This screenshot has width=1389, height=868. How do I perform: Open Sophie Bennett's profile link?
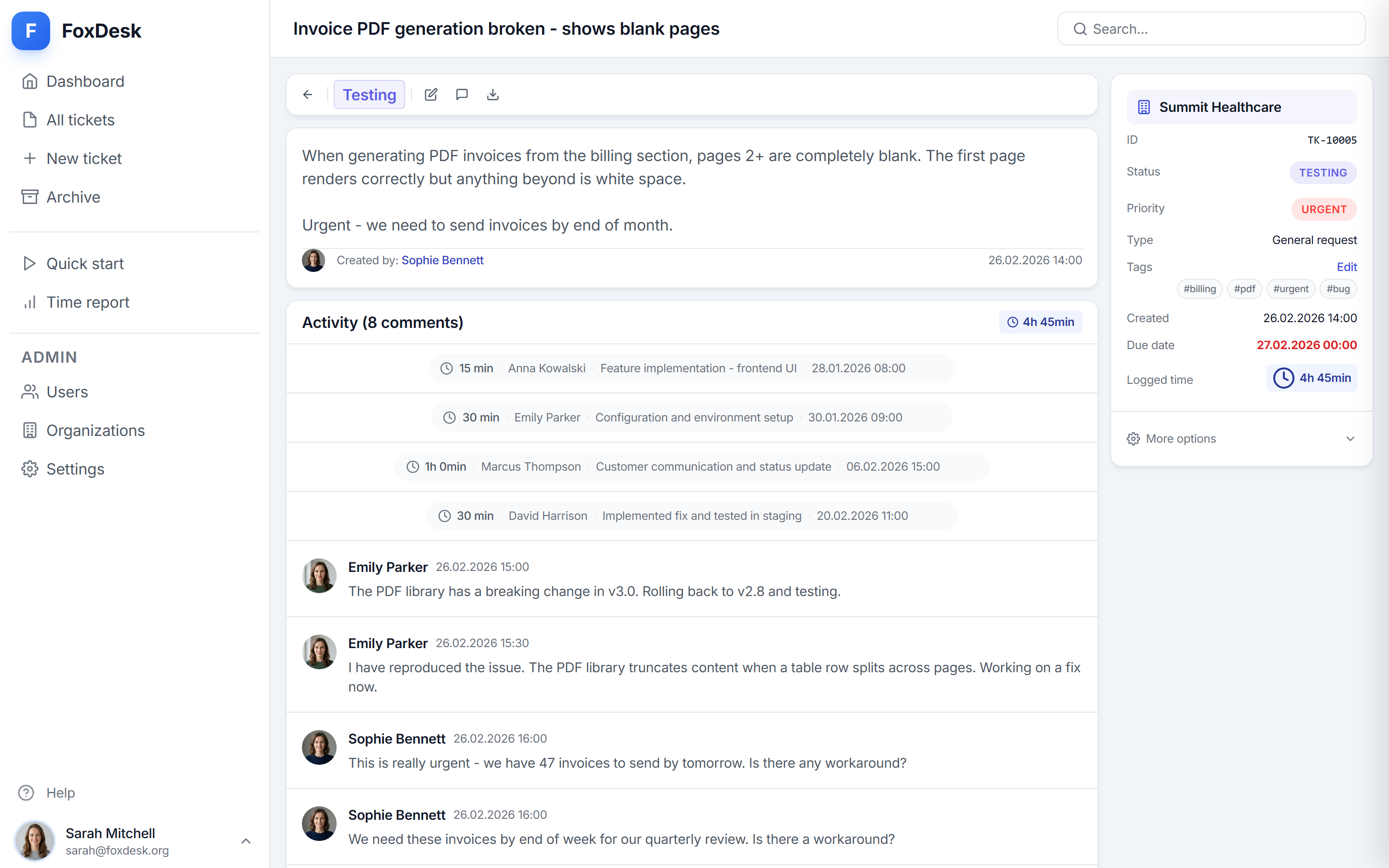point(442,260)
